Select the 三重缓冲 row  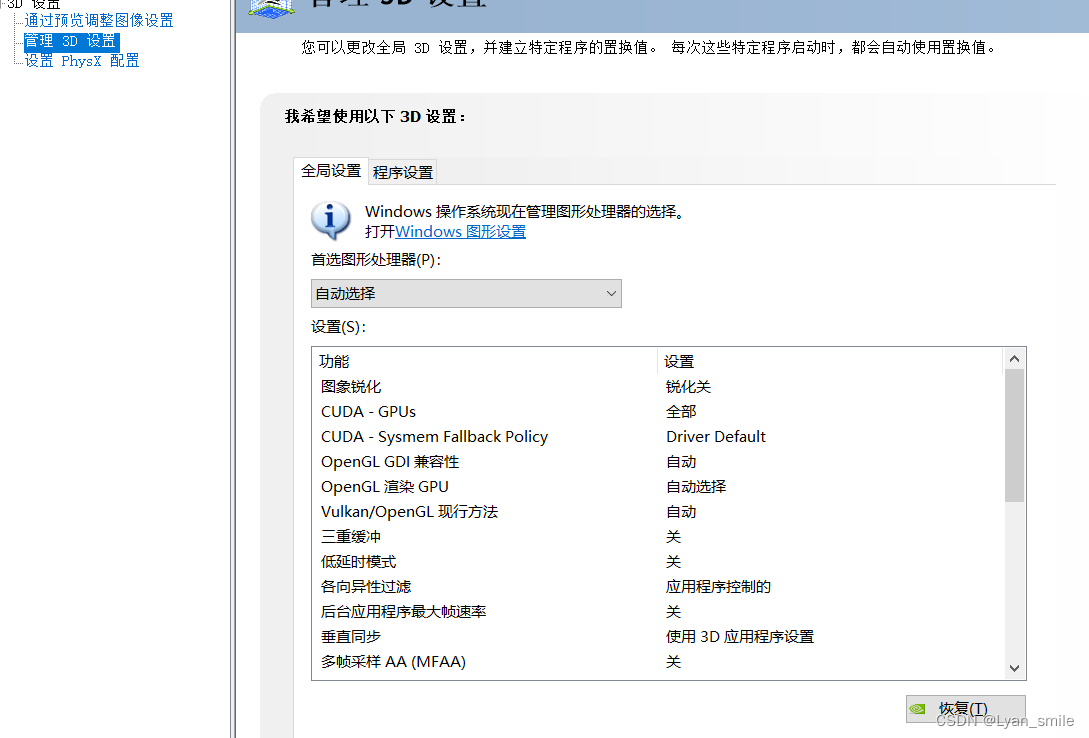(658, 537)
